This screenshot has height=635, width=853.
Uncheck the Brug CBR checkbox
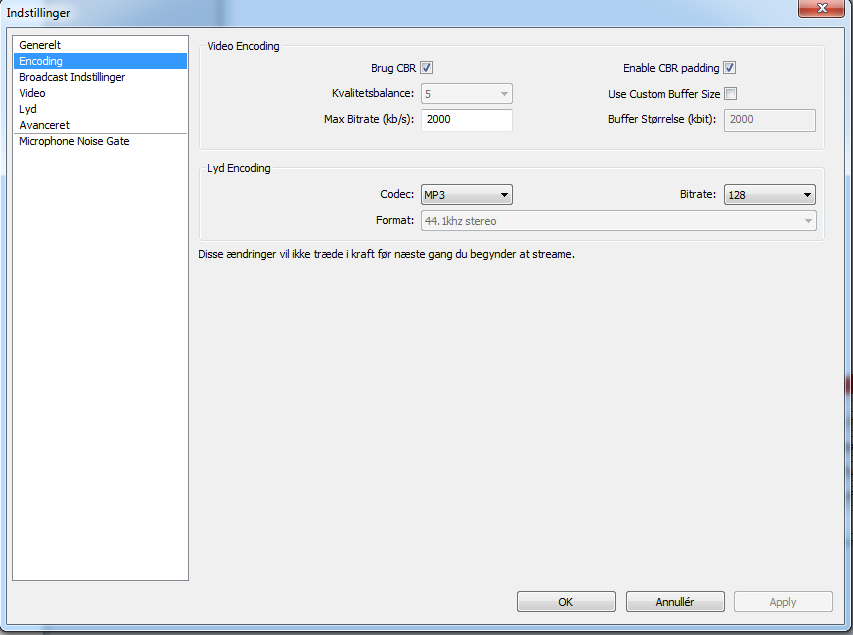427,68
